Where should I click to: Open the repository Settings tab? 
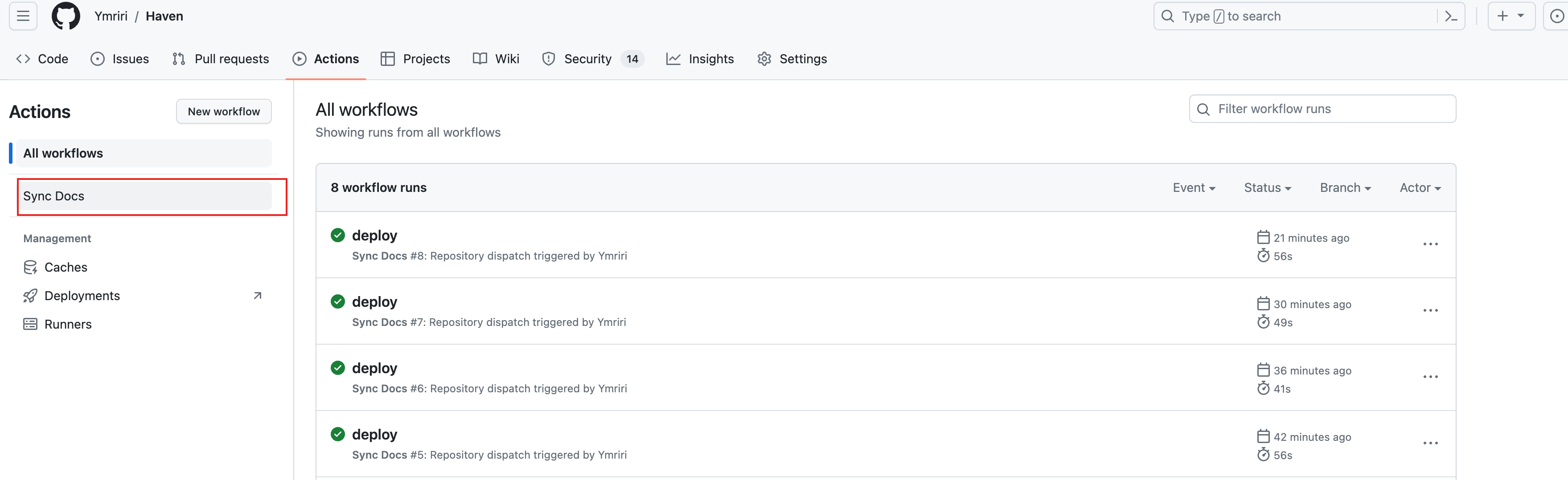(792, 59)
